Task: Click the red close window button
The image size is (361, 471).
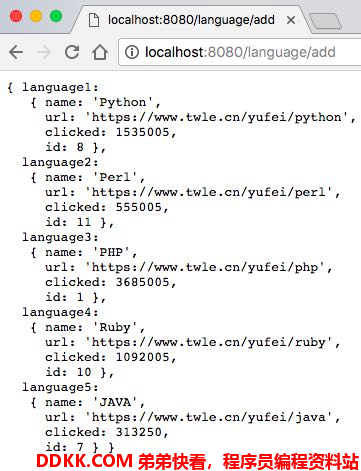Action: [x=16, y=16]
